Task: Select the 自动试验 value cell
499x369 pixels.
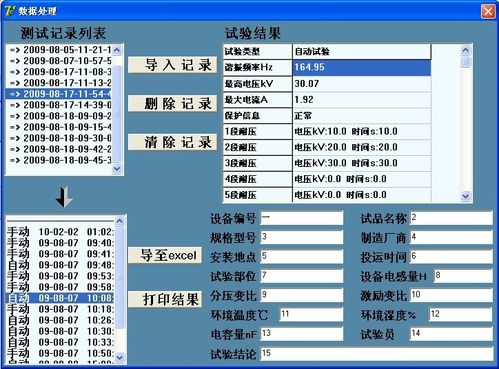Action: pyautogui.click(x=362, y=51)
